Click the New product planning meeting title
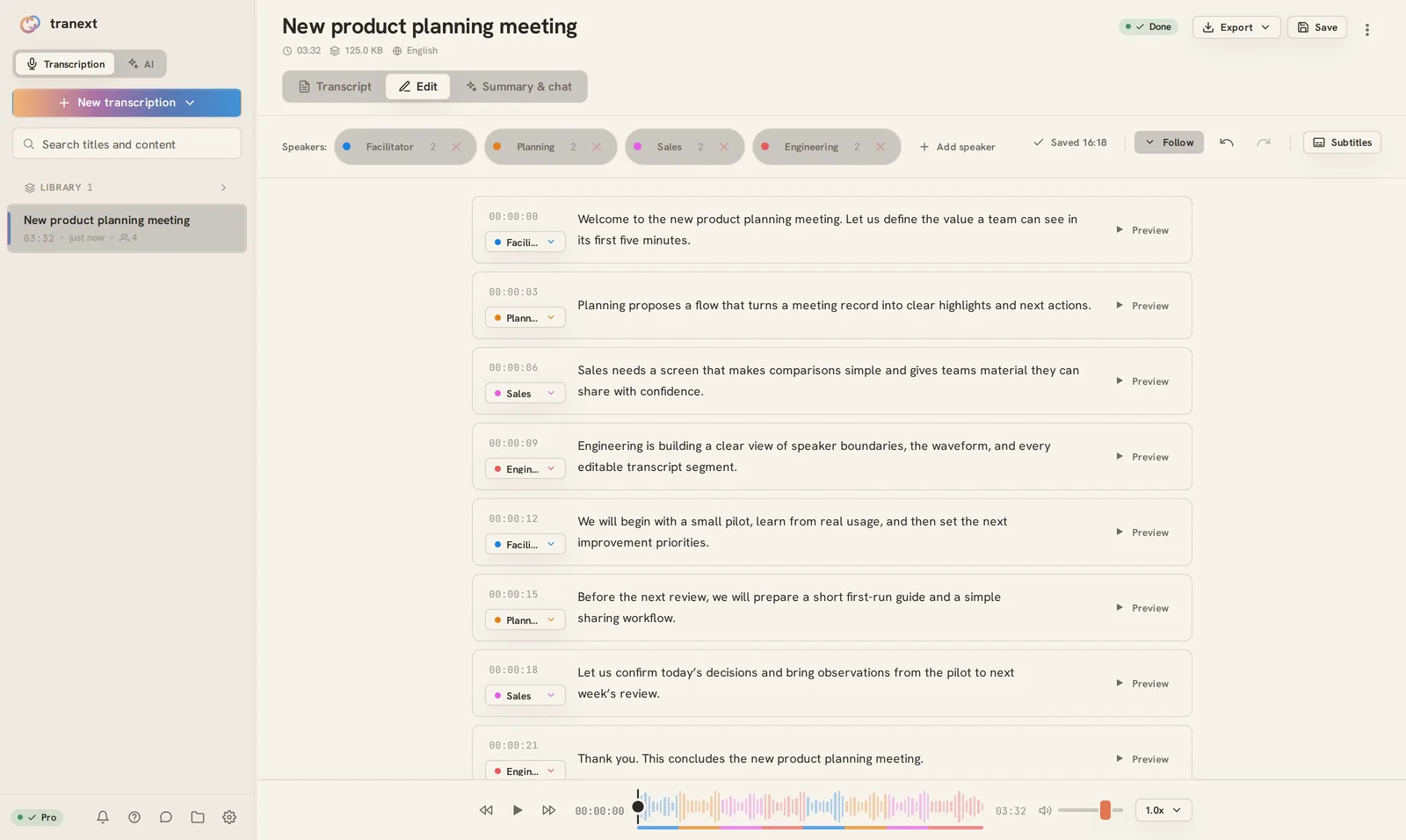 (x=430, y=26)
